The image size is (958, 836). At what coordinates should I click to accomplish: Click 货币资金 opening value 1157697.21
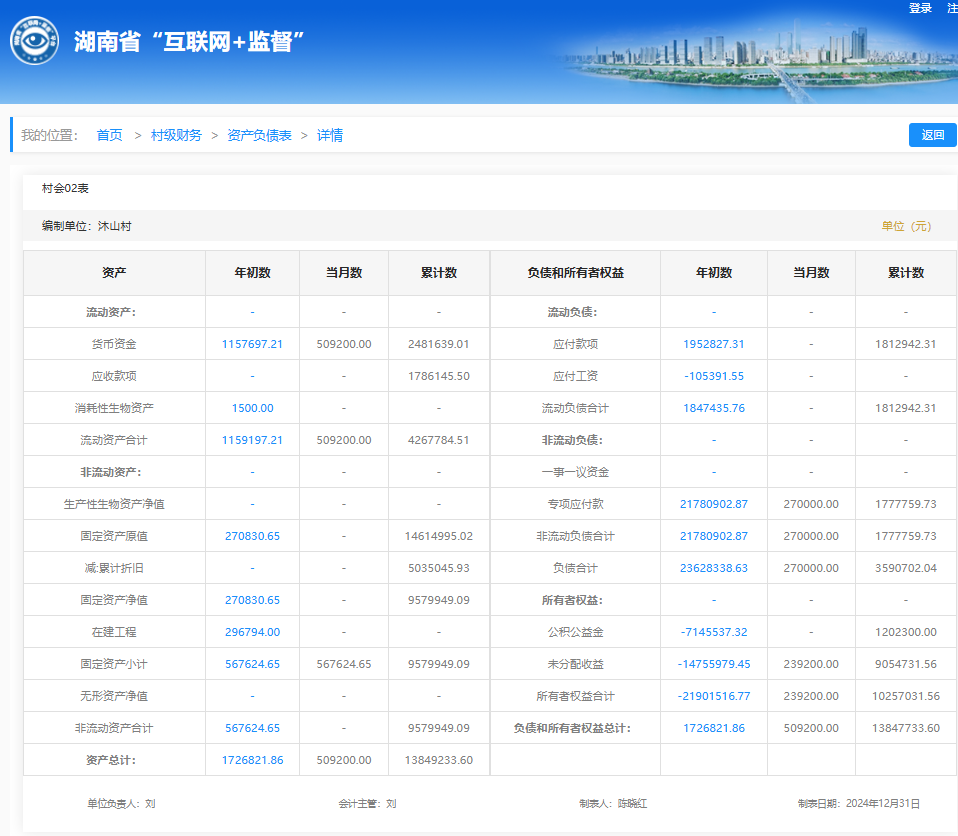pos(252,344)
